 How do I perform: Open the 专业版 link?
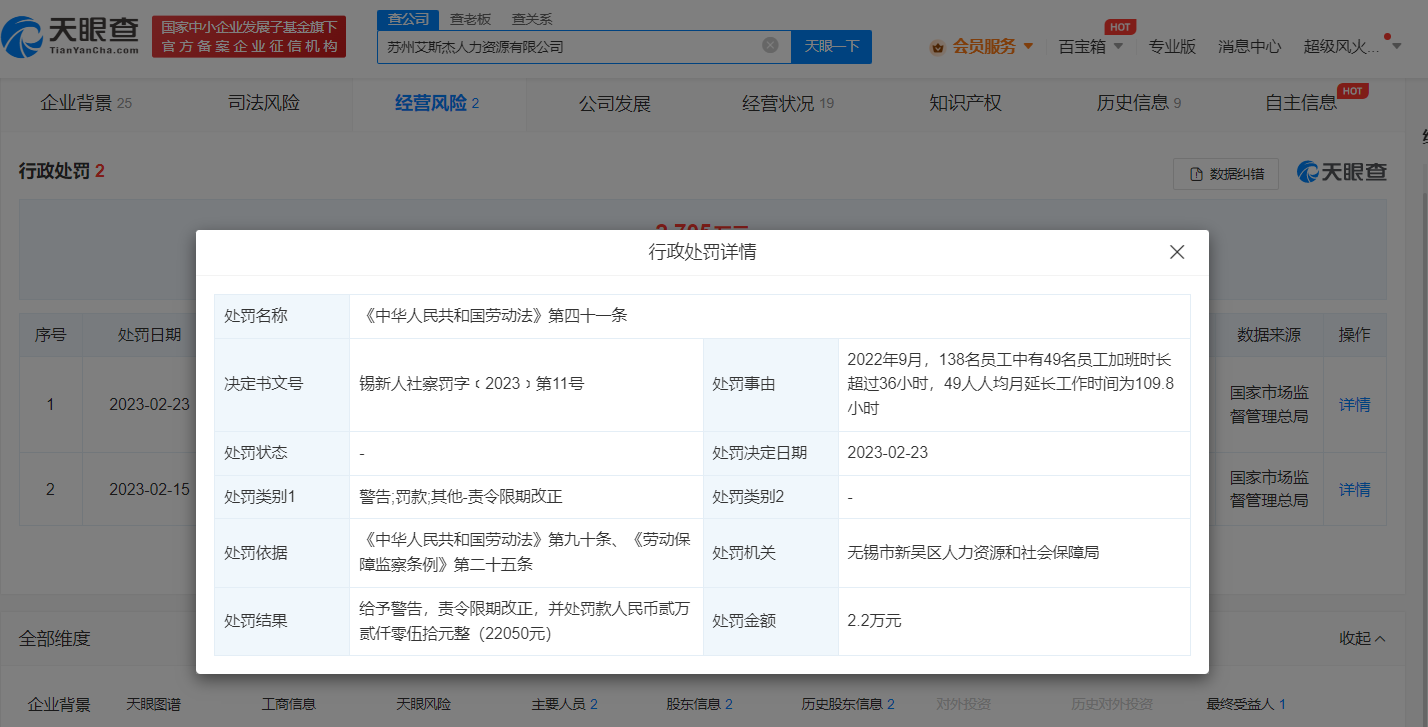point(1172,46)
